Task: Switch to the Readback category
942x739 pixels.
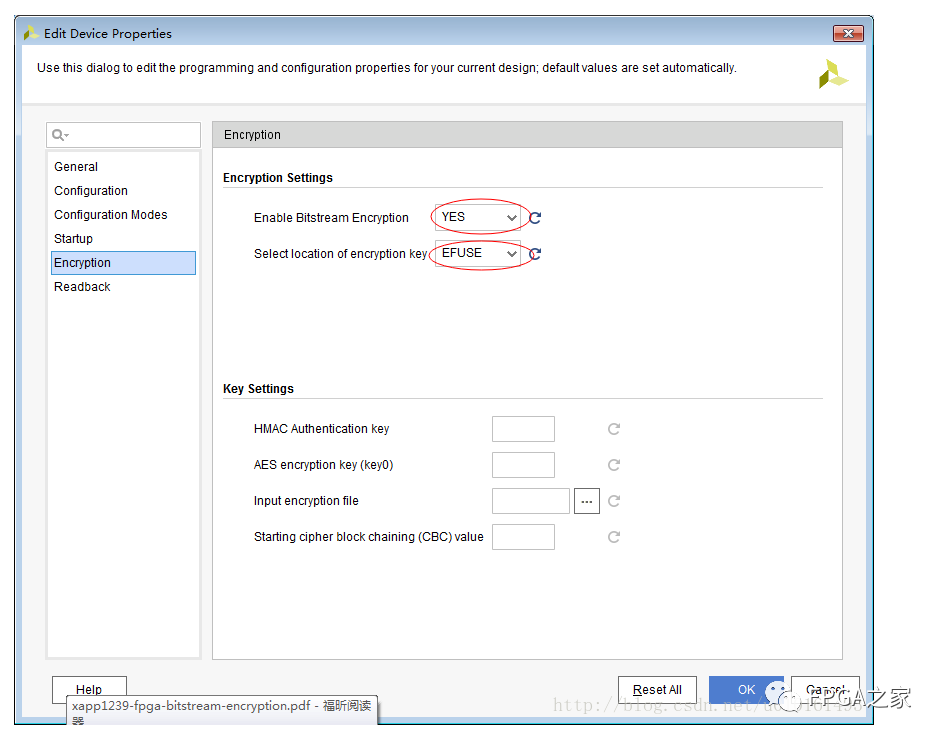Action: pos(123,287)
